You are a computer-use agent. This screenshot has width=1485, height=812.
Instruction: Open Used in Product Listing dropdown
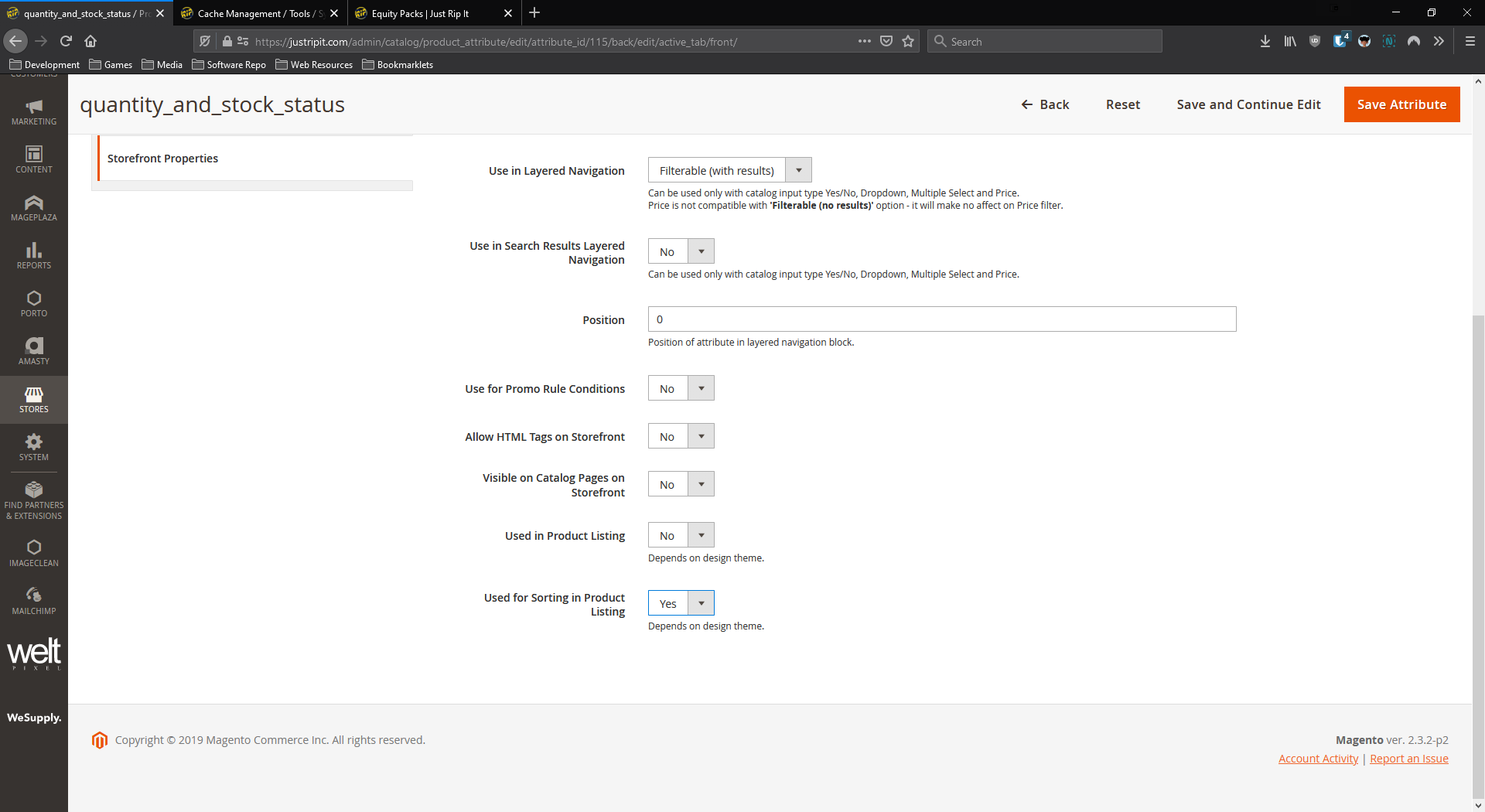(681, 535)
